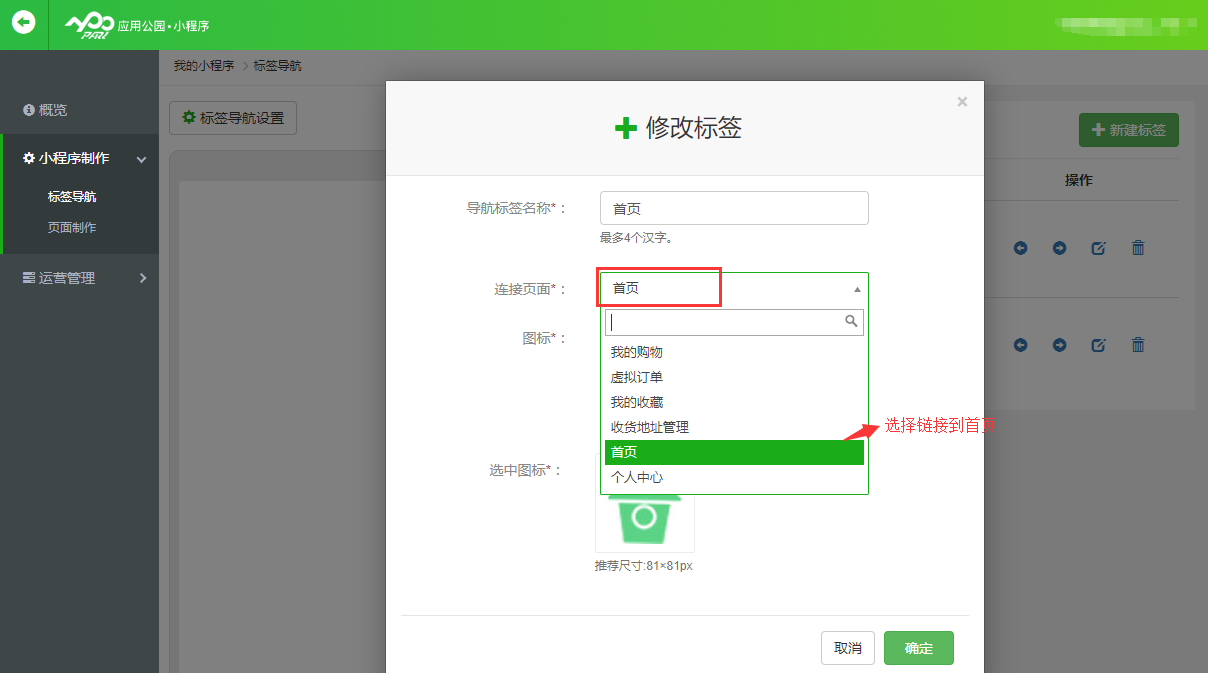Screen dimensions: 1208x673
Task: Select 我的购物 from the dropdown list
Action: [637, 352]
